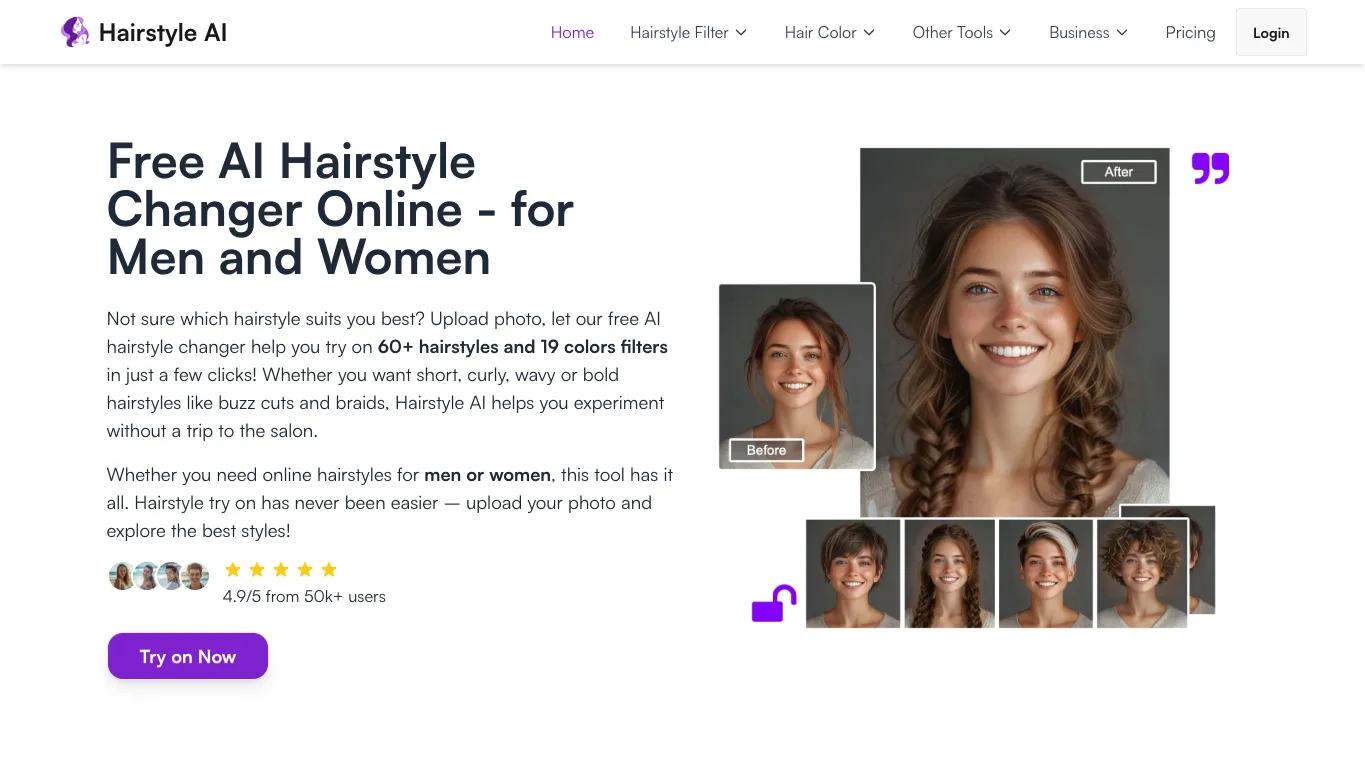Open the Pricing page
The image size is (1365, 768).
pyautogui.click(x=1190, y=32)
